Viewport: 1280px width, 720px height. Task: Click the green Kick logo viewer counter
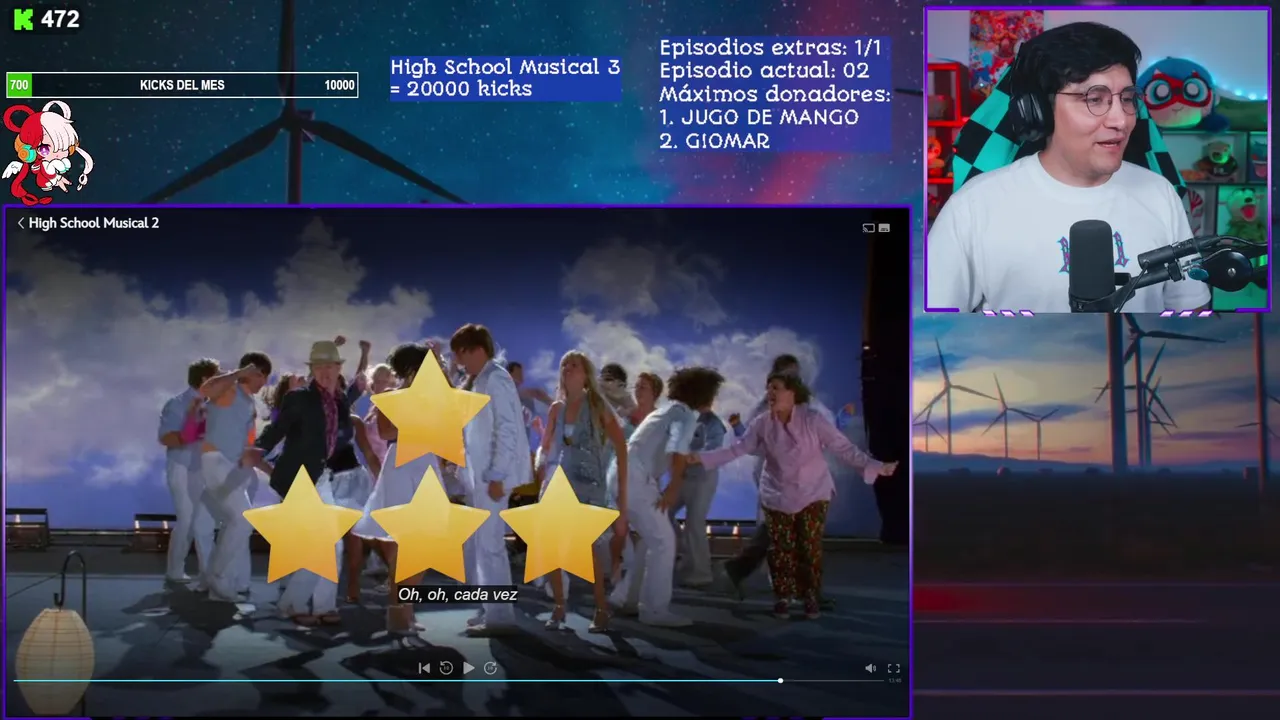[45, 19]
